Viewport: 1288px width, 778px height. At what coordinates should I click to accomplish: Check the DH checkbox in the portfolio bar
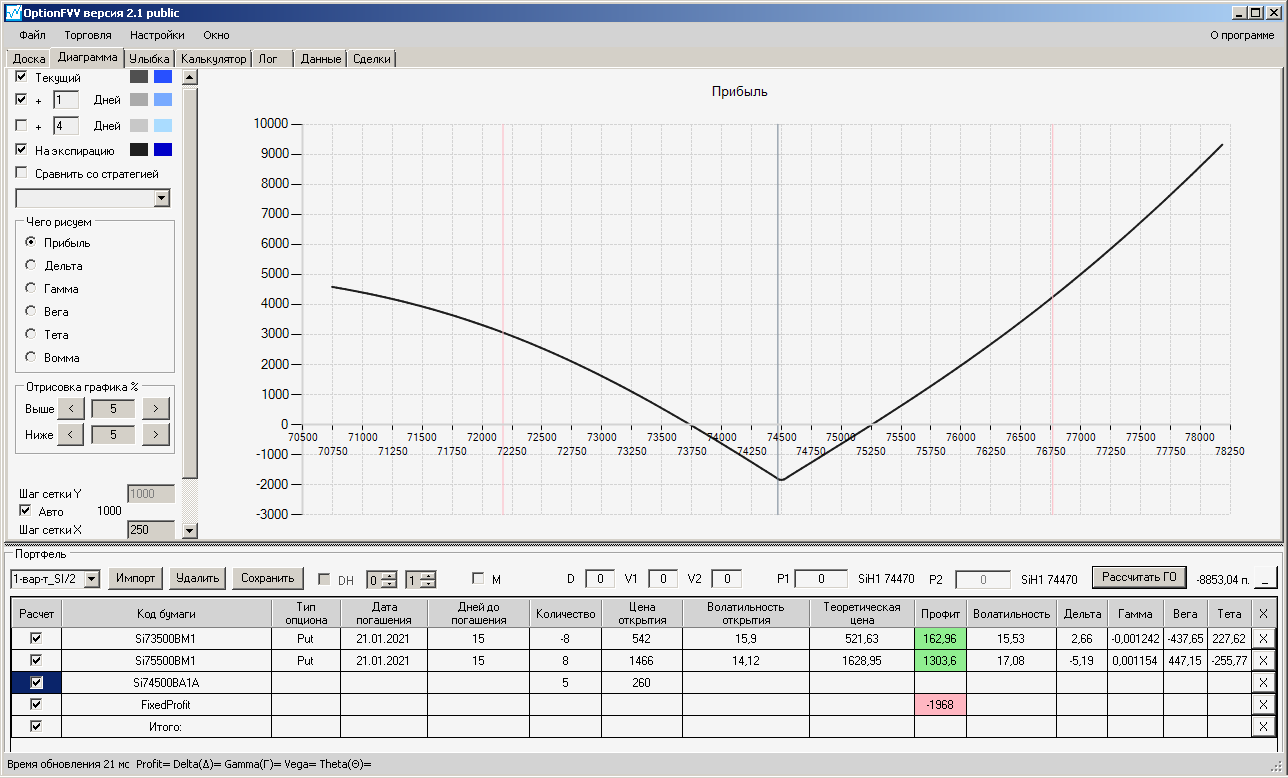tap(324, 579)
